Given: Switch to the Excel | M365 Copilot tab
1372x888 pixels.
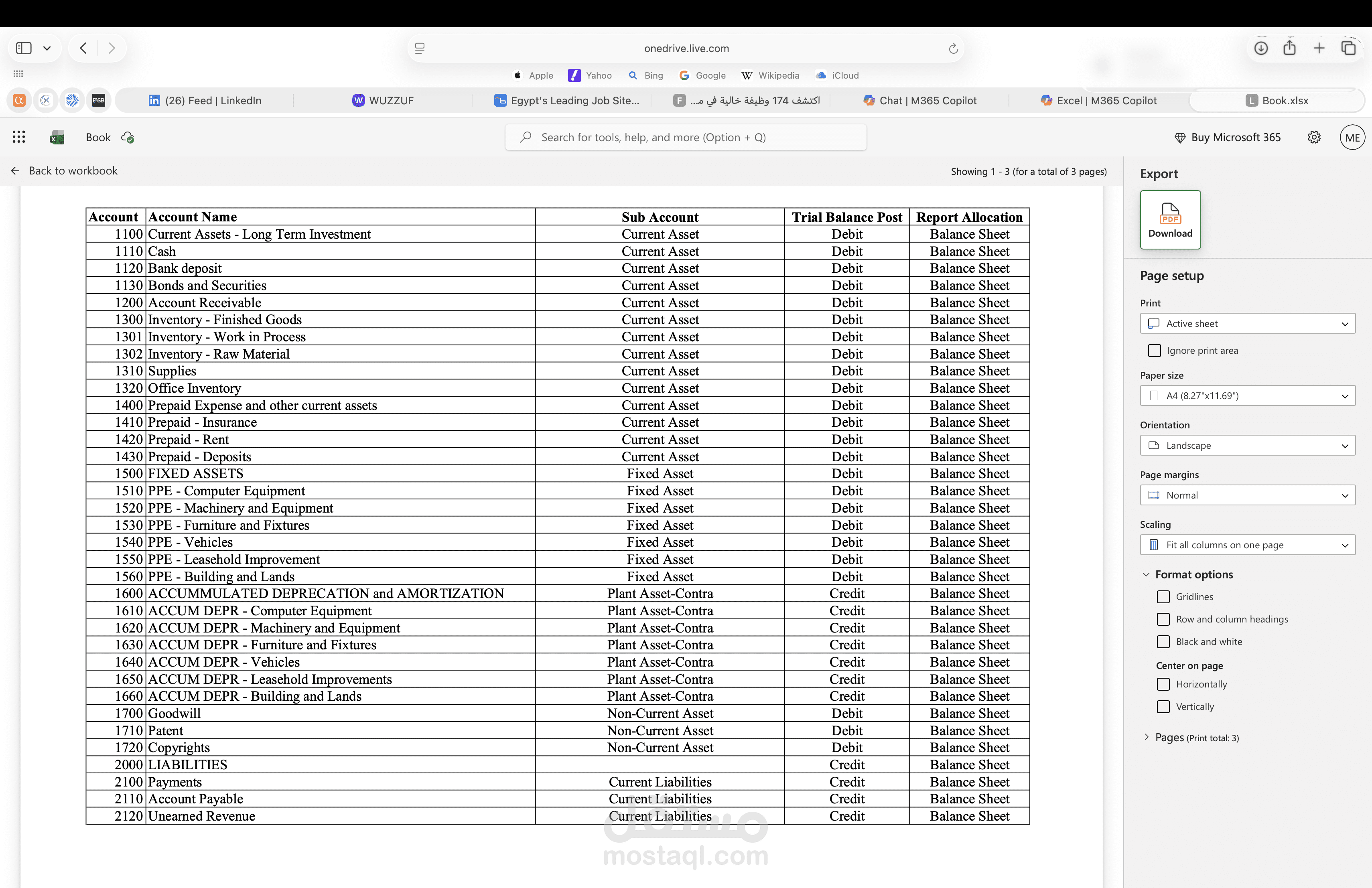Looking at the screenshot, I should click(x=1098, y=100).
